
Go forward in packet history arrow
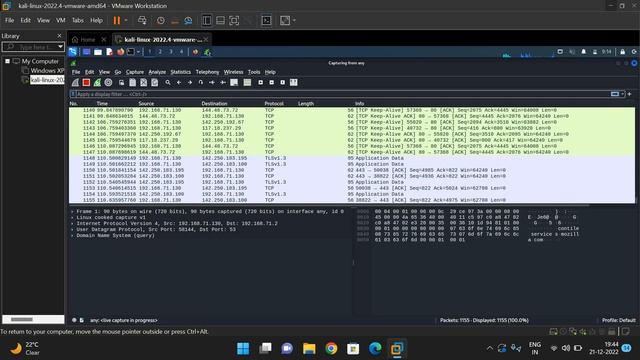pos(190,82)
